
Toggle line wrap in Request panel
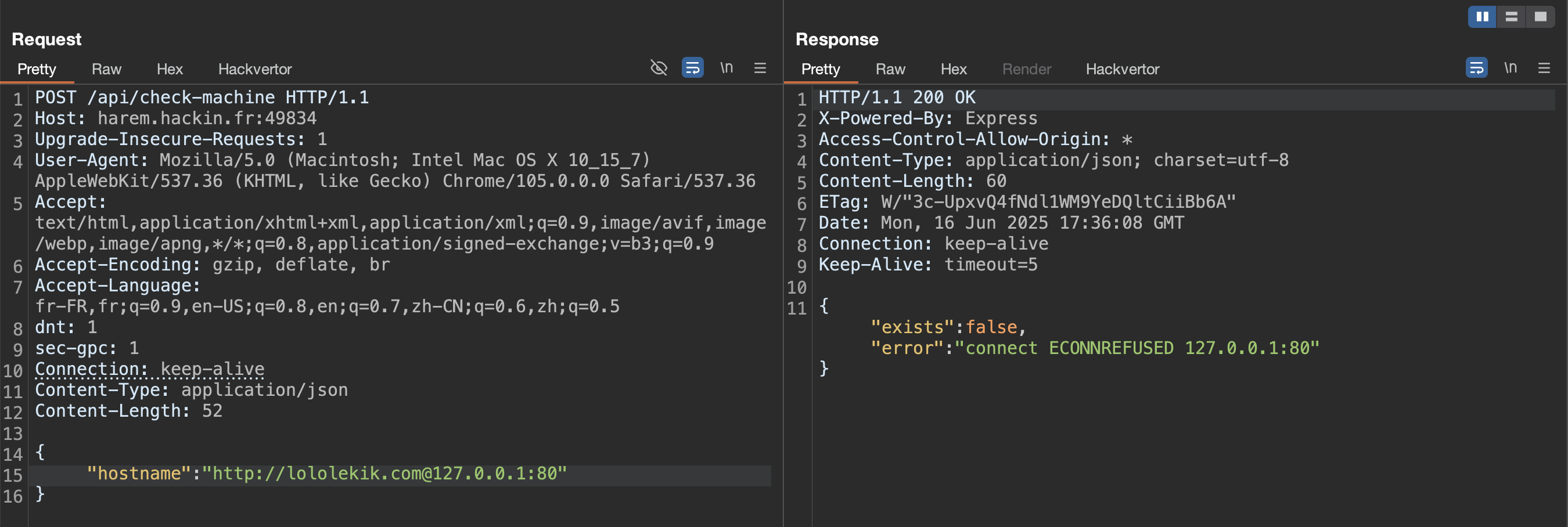click(692, 67)
